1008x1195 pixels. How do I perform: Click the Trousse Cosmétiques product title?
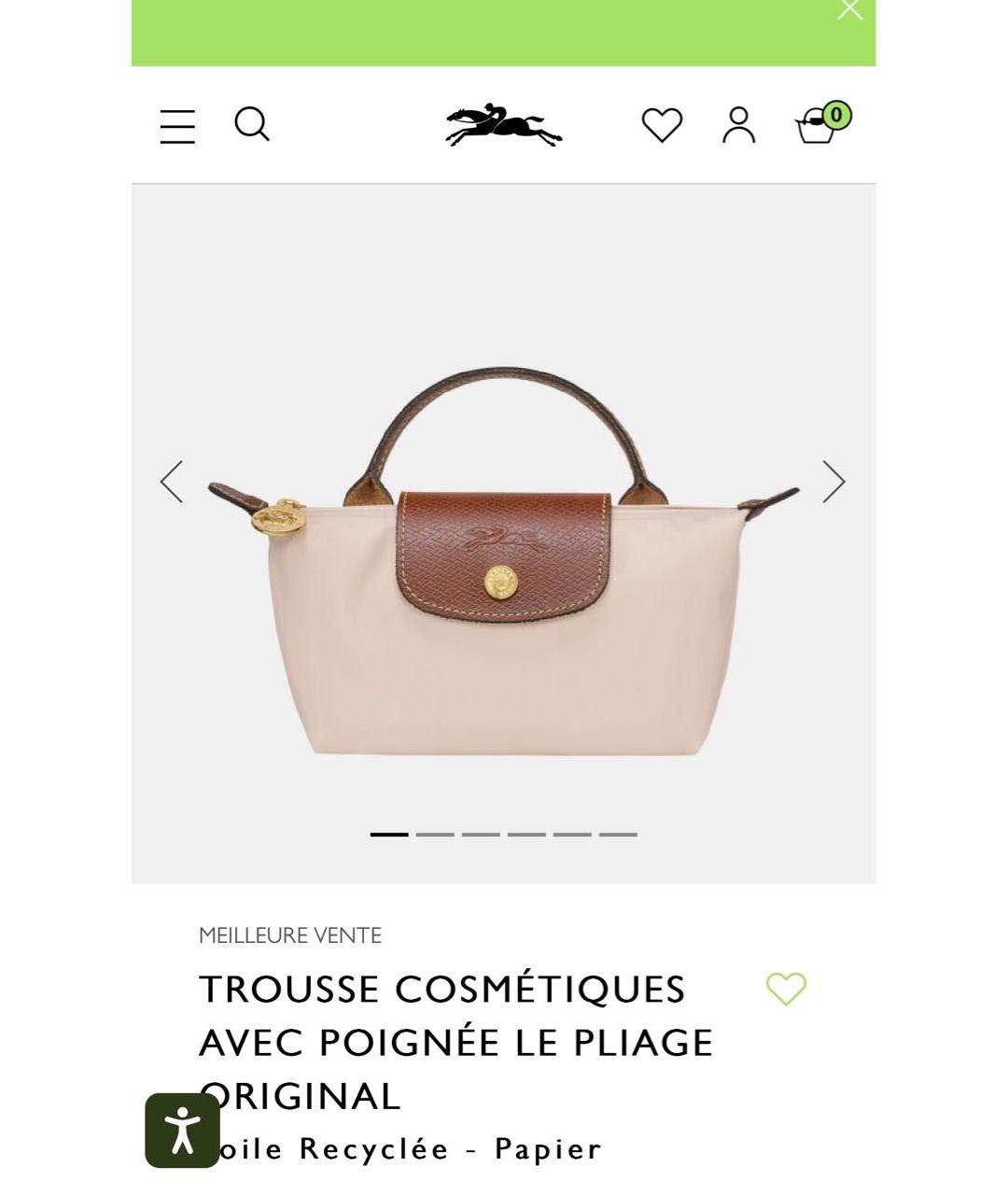coord(456,1043)
